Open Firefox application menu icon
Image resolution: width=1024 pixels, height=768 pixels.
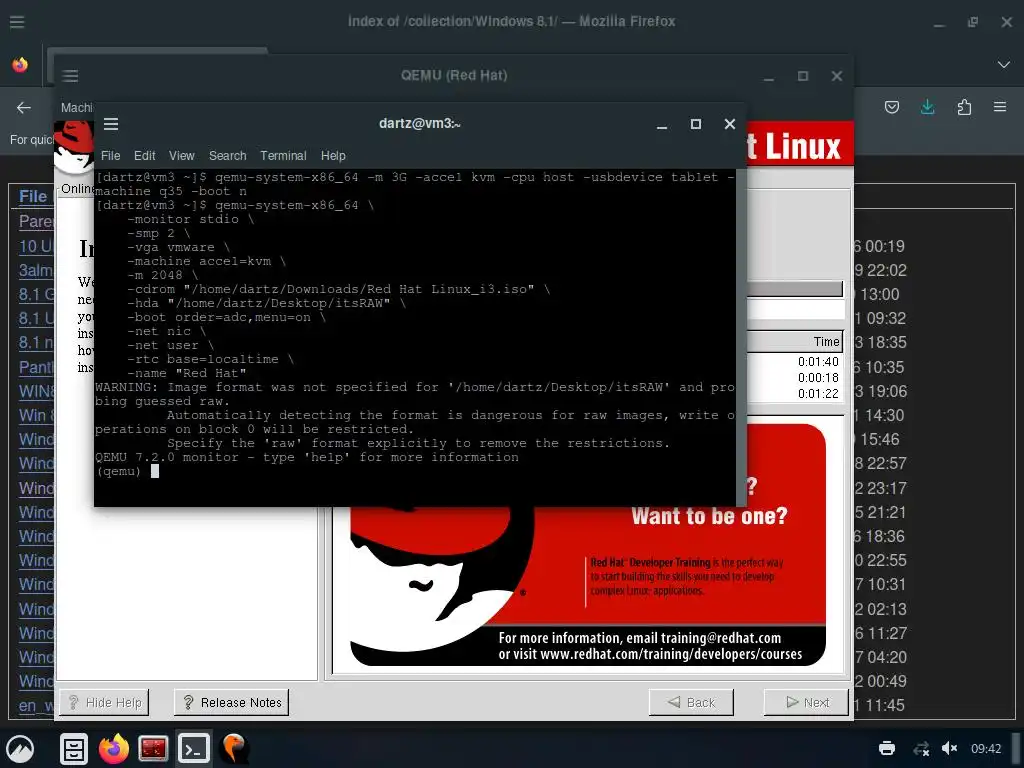point(1000,107)
